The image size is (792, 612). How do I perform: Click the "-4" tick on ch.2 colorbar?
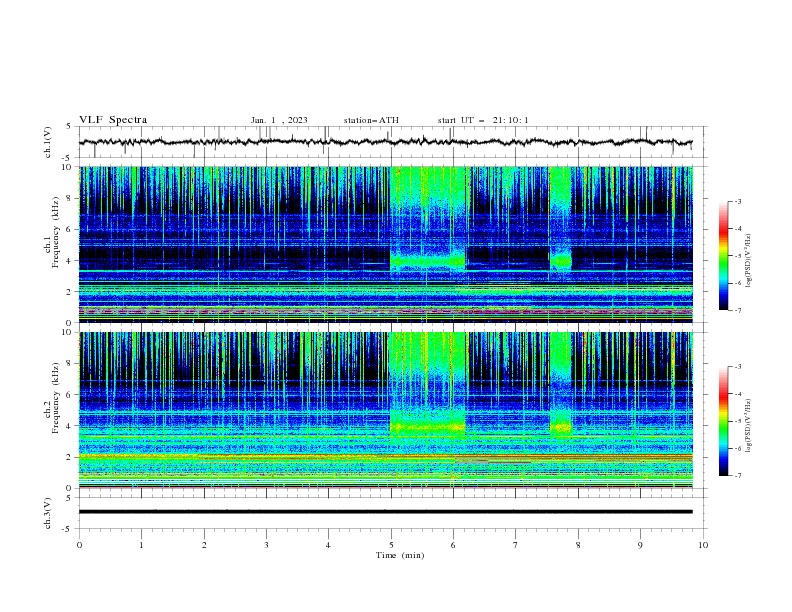click(x=737, y=394)
